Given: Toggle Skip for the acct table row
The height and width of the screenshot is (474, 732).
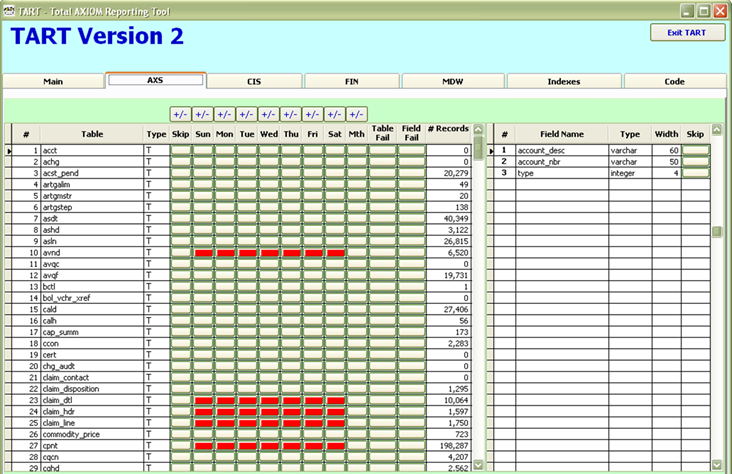Looking at the screenshot, I should [181, 150].
